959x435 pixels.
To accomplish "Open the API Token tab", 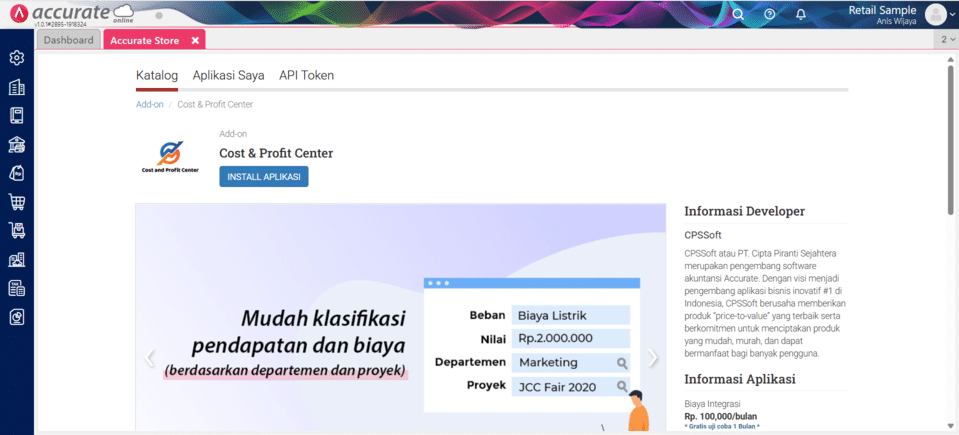I will click(306, 76).
